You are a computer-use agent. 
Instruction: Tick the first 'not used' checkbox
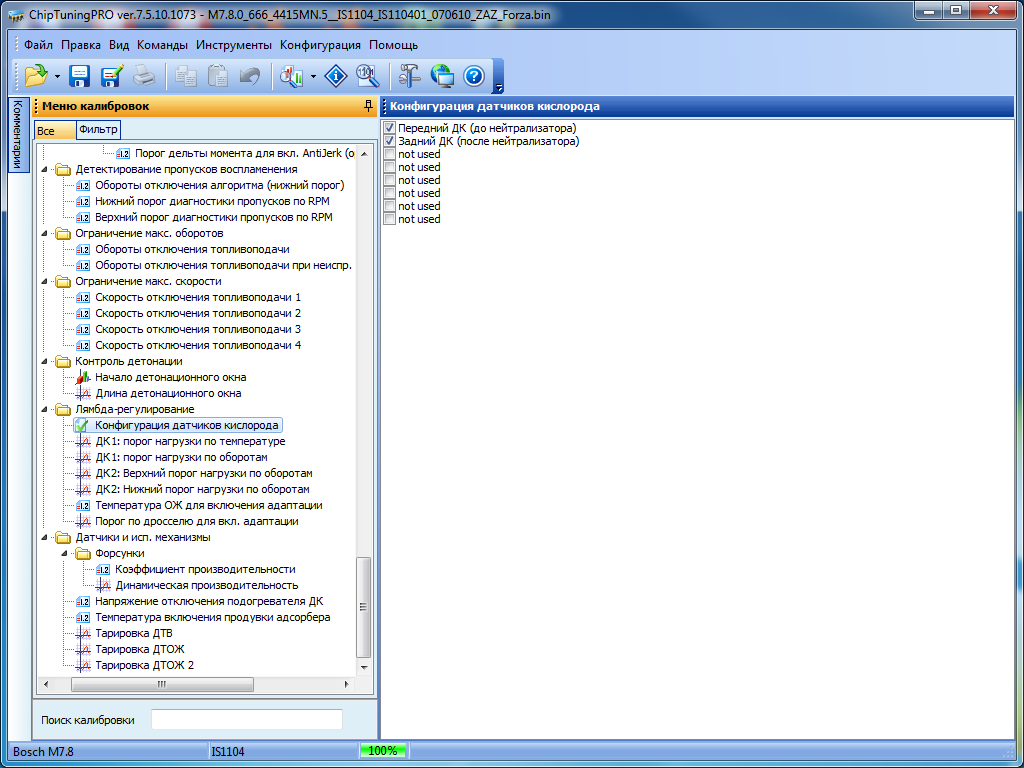click(390, 155)
